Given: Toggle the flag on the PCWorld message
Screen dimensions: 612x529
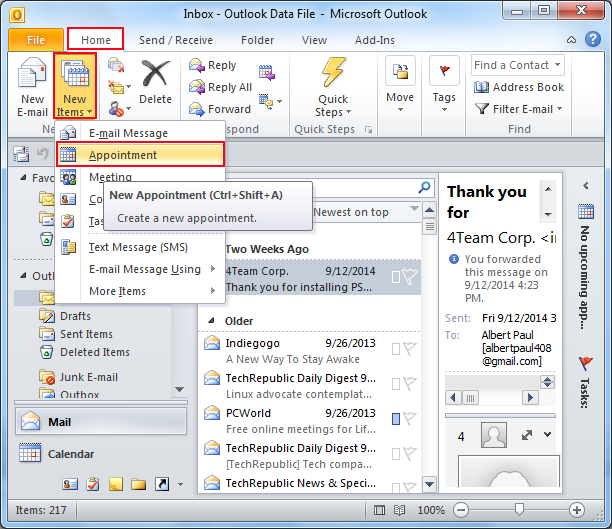Looking at the screenshot, I should coord(410,419).
